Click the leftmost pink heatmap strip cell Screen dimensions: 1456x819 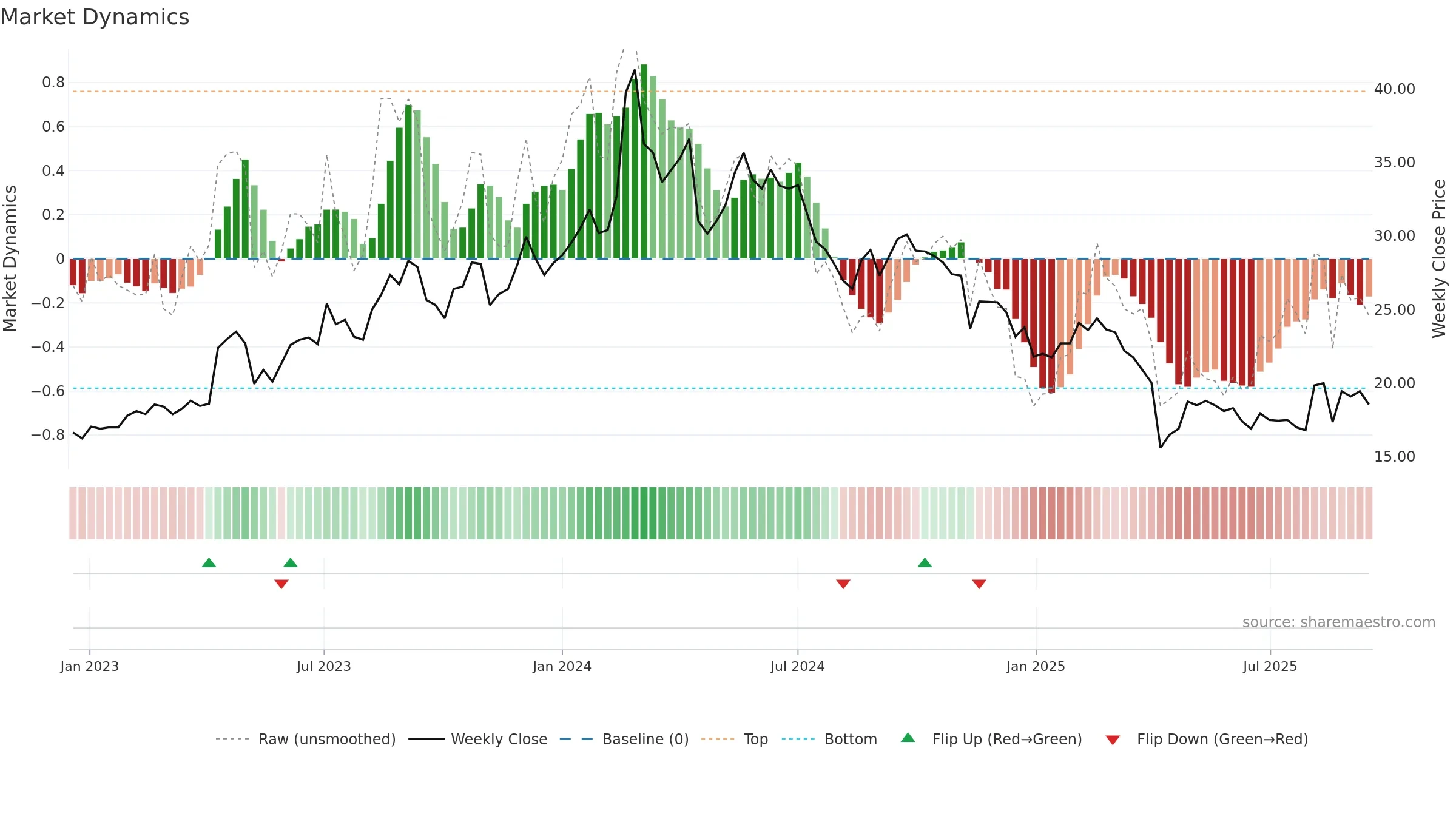(73, 513)
